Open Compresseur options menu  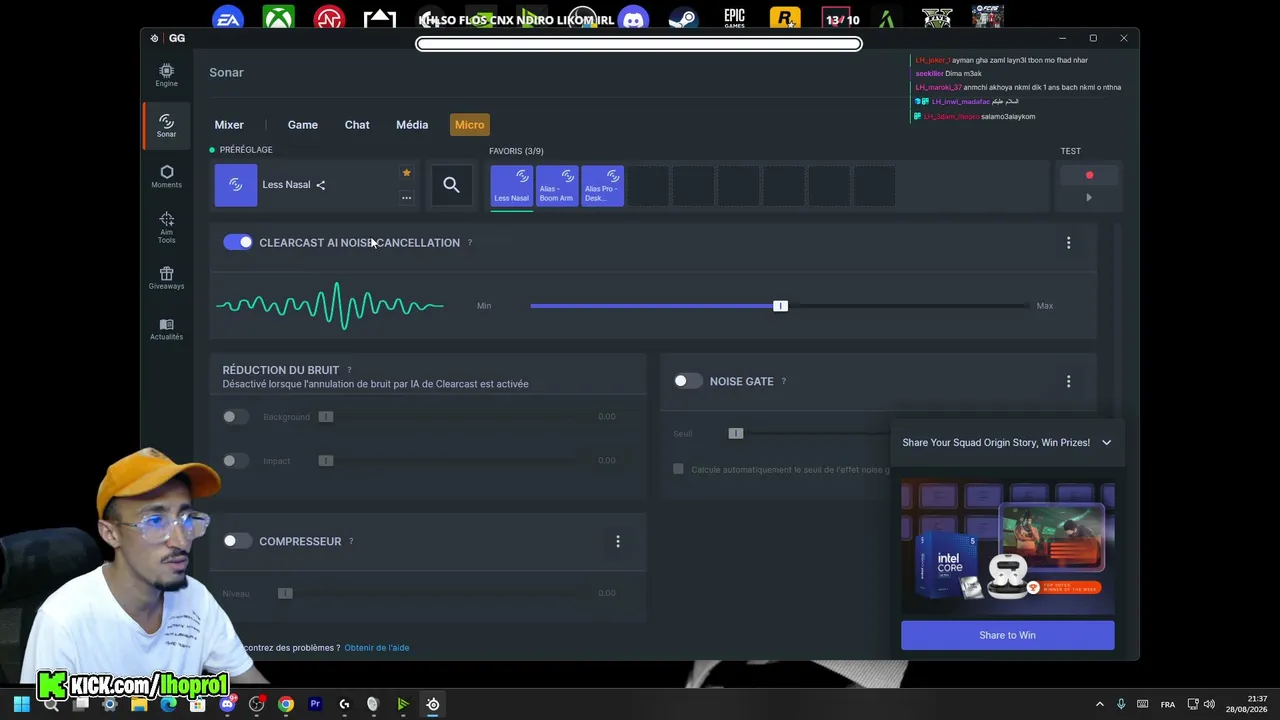pyautogui.click(x=617, y=541)
